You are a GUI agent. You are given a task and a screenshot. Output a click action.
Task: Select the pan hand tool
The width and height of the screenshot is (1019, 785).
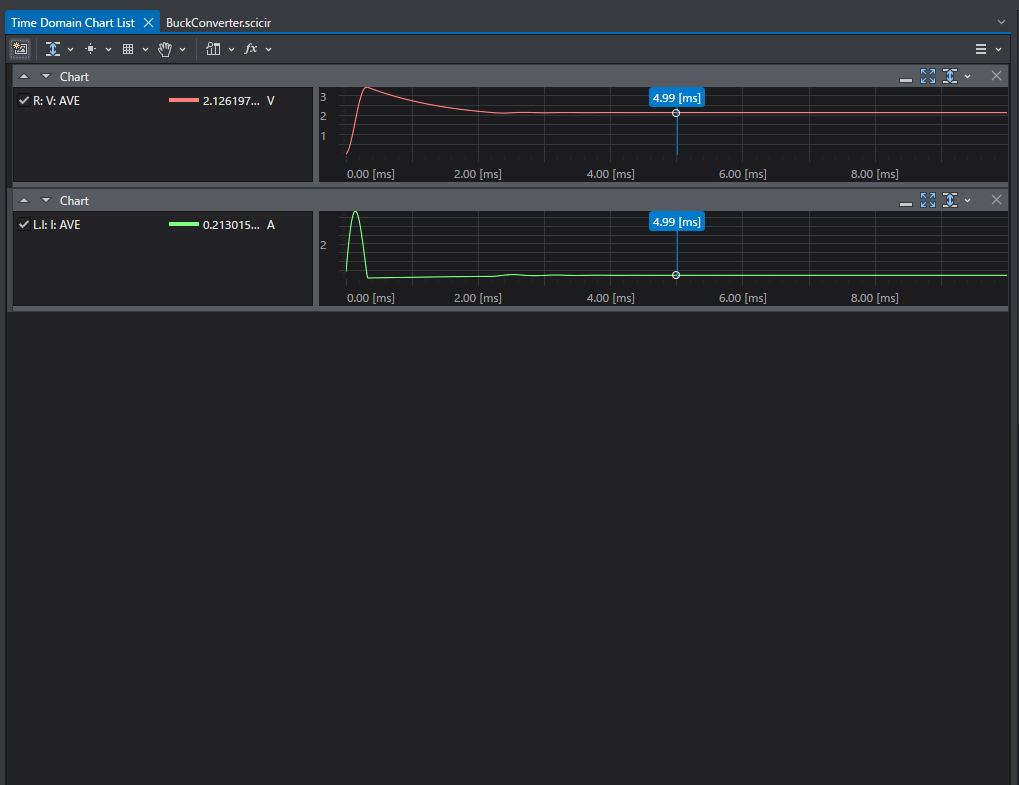(165, 49)
